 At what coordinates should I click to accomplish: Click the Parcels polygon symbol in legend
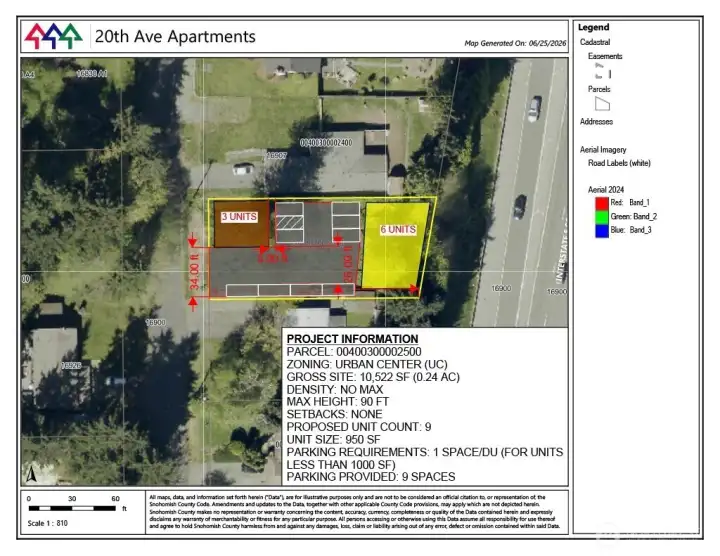tap(602, 104)
